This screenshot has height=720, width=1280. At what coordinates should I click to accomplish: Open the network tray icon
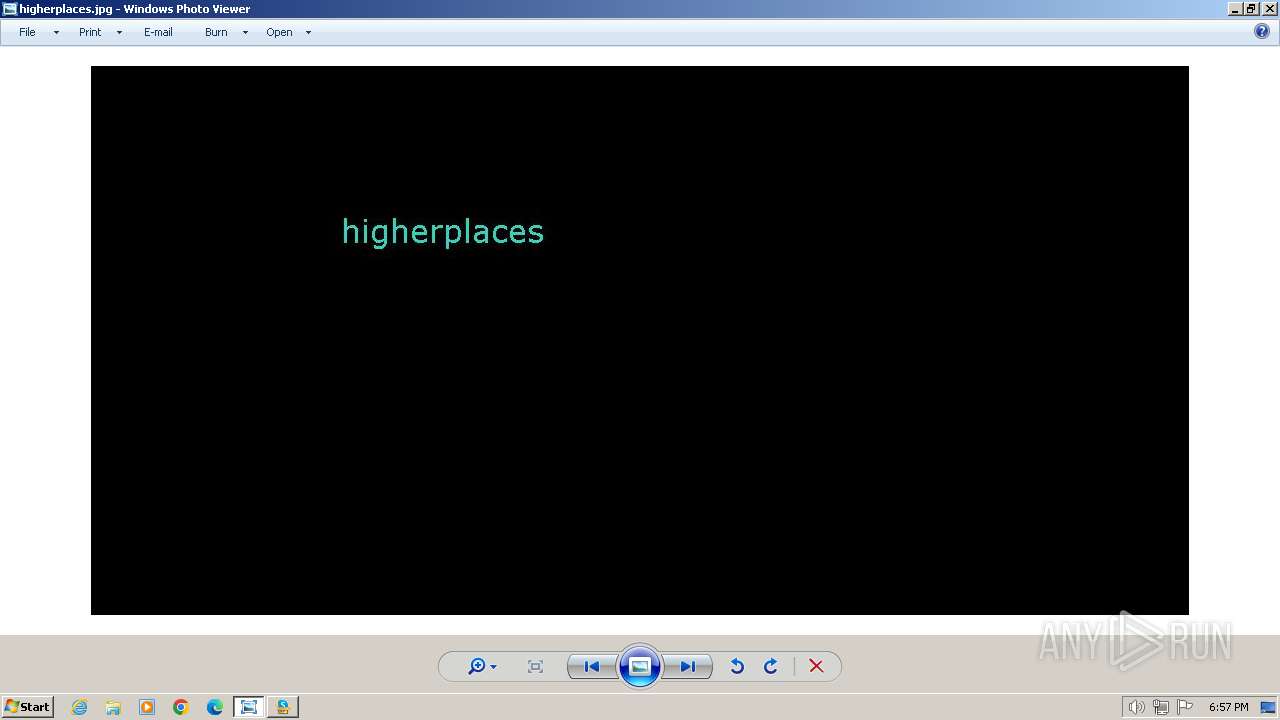pos(1160,707)
